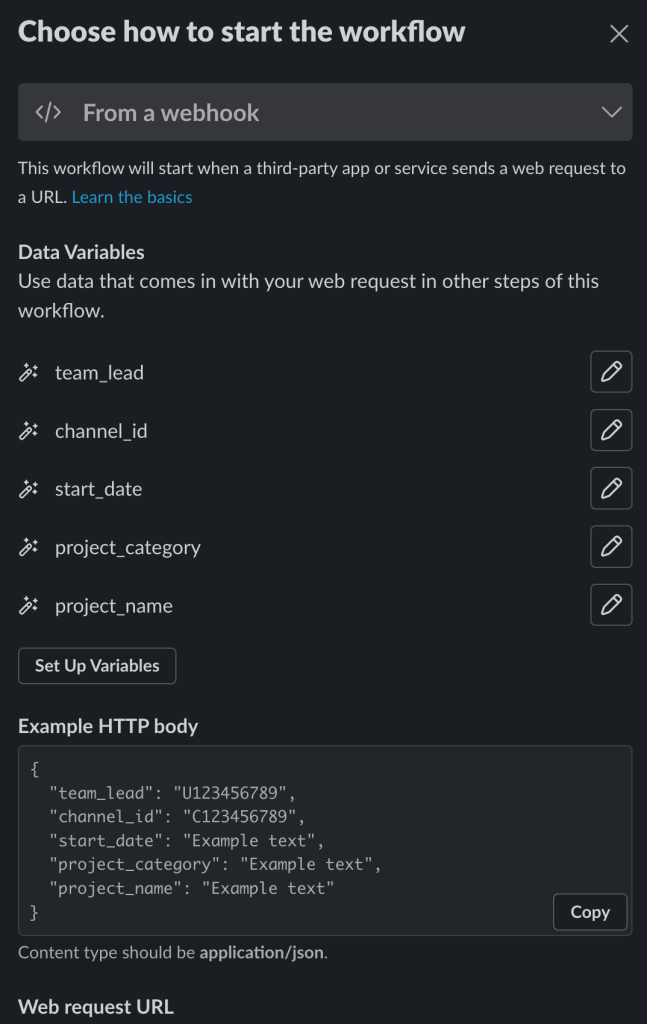647x1024 pixels.
Task: Click the Set Up Variables button
Action: point(96,665)
